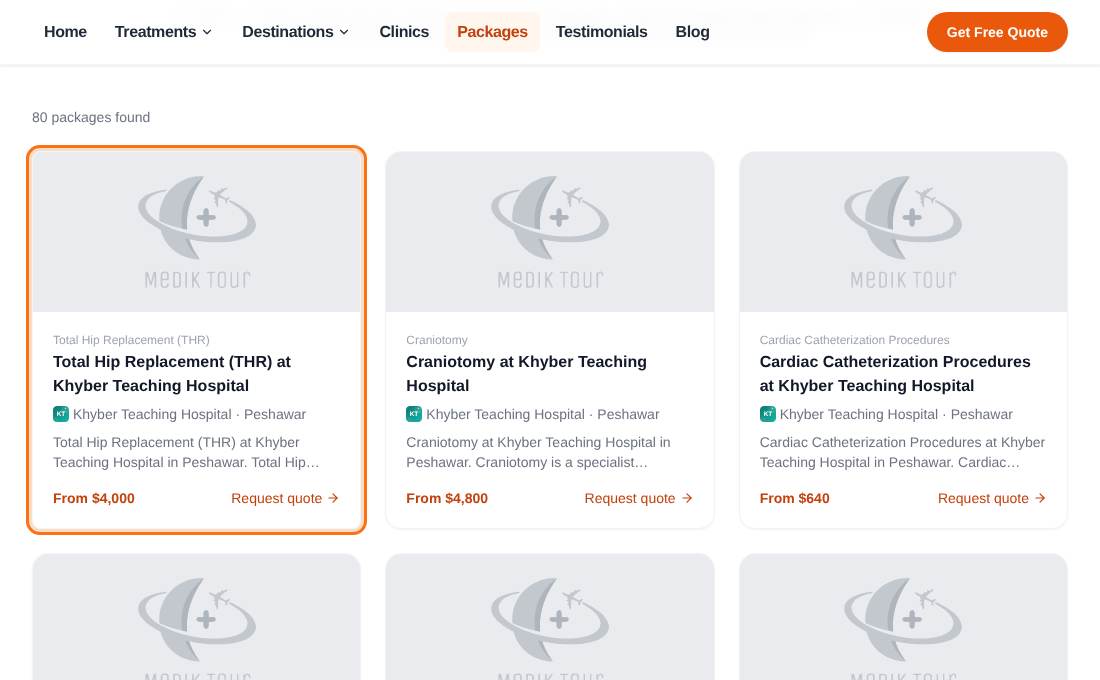Click small 'Total Hip Replacement (THR)' category label
This screenshot has height=680, width=1100.
(x=131, y=340)
